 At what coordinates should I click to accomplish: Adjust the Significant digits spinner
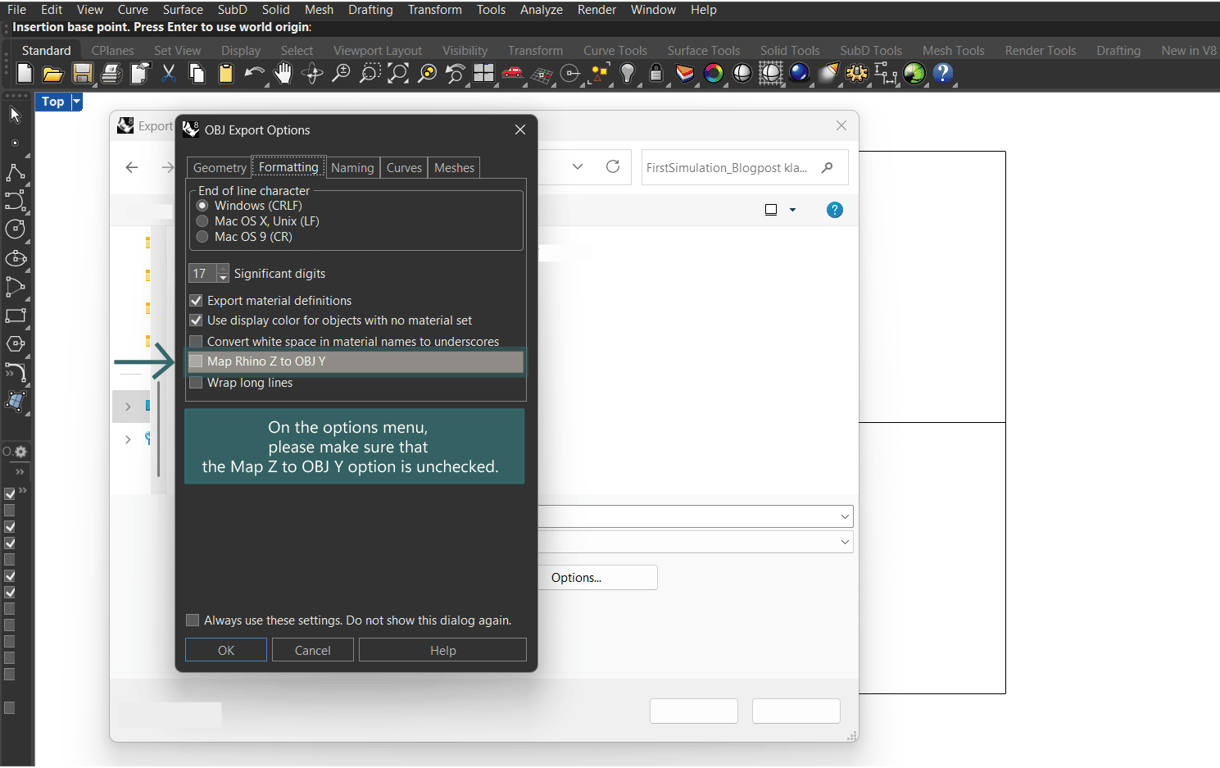[222, 273]
